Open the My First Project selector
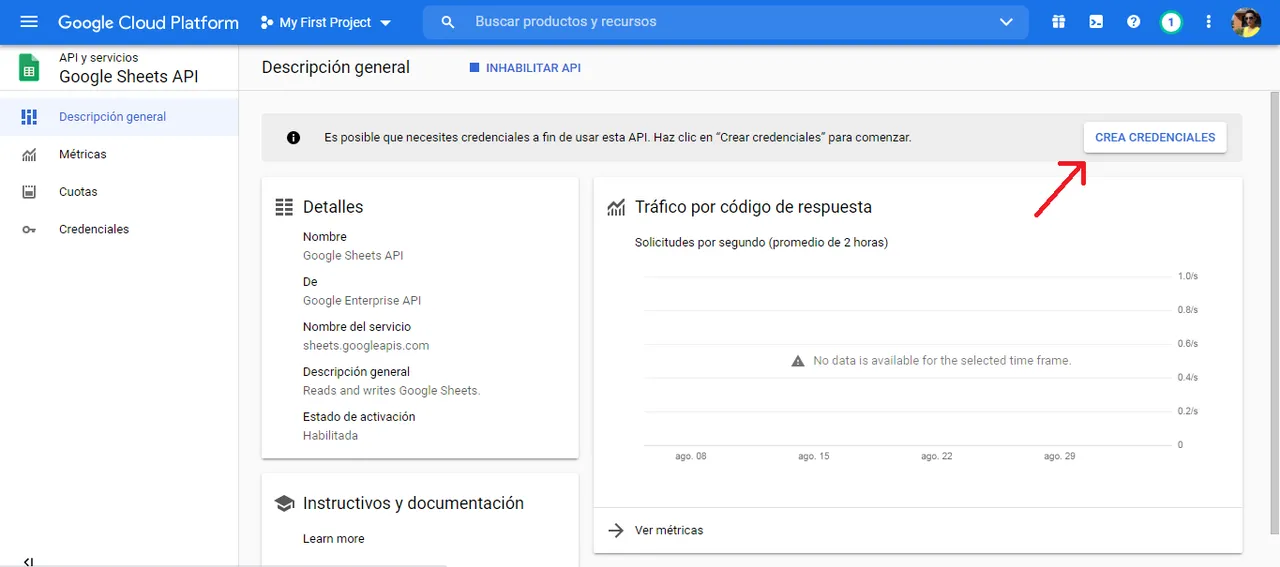The image size is (1280, 567). [326, 22]
